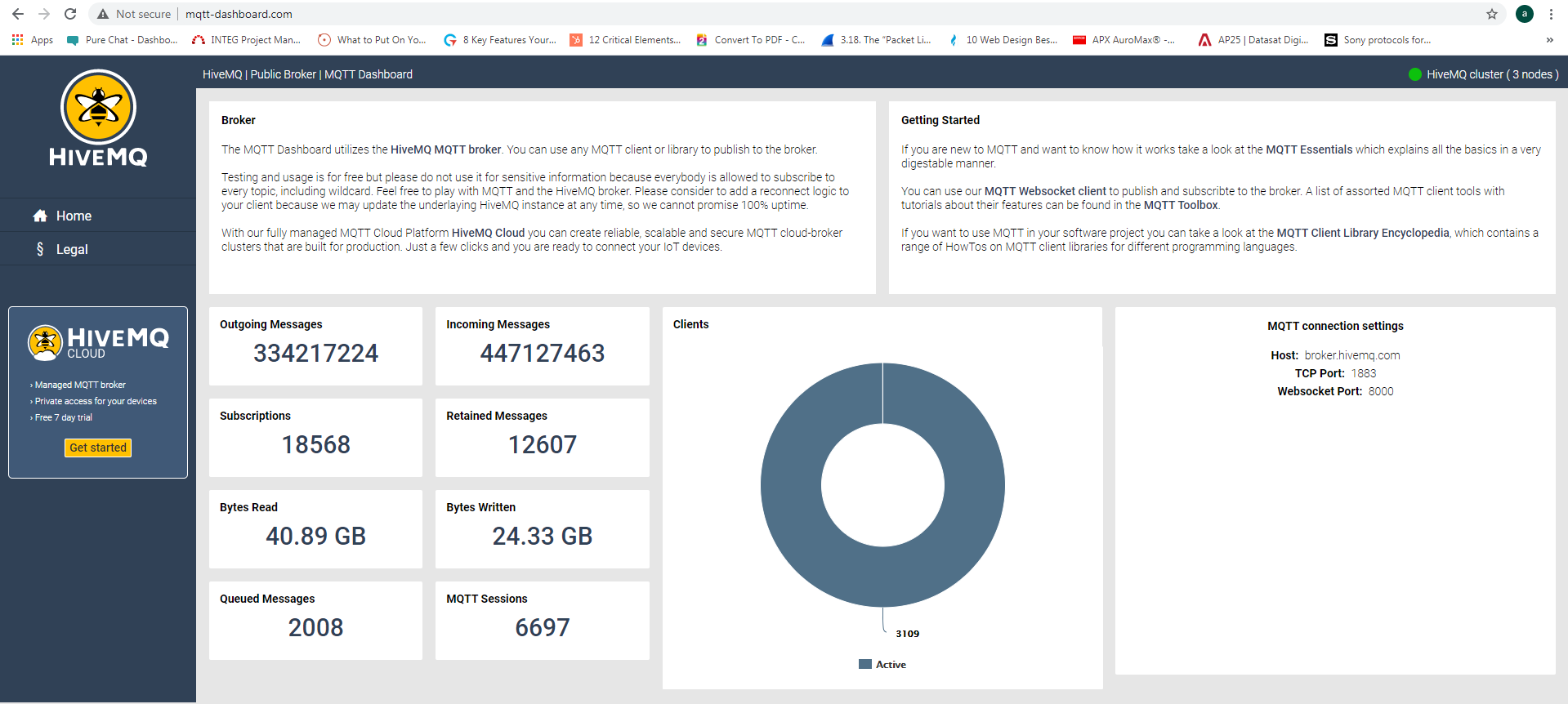Click the MQTT connection settings heading

click(1335, 326)
